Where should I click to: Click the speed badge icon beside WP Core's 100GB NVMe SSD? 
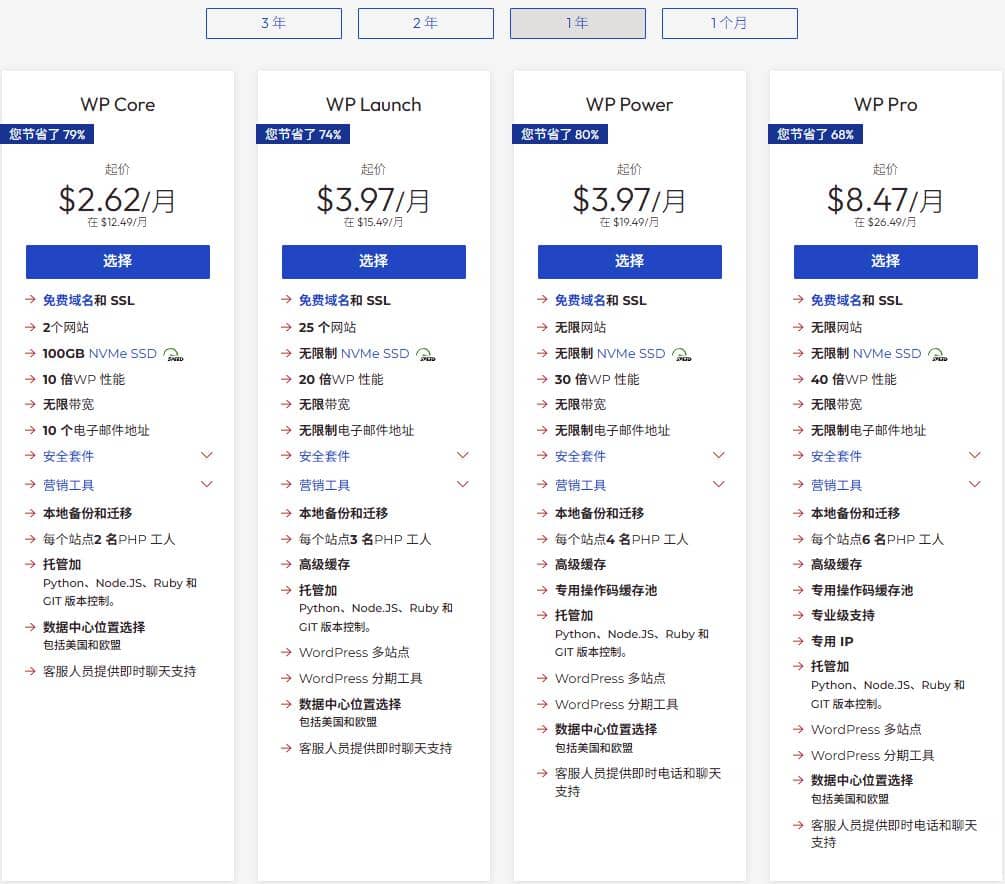(174, 353)
